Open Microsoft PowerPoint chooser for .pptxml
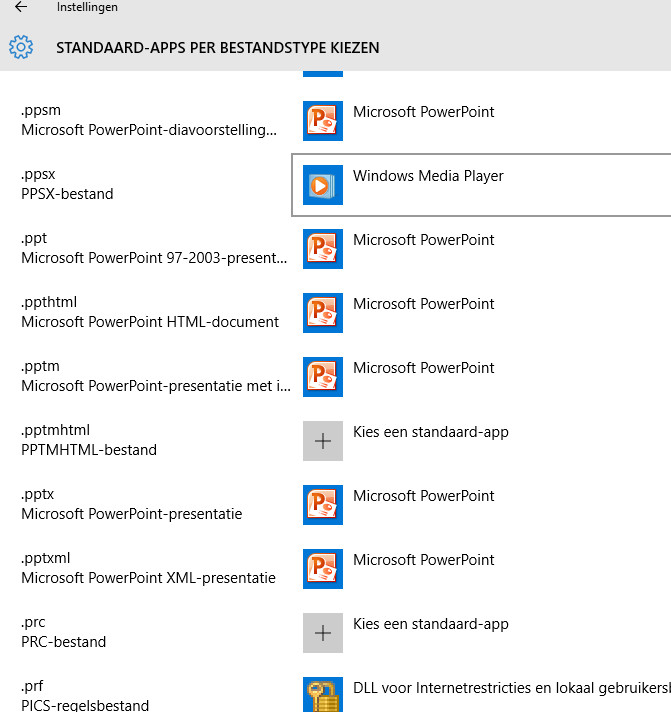This screenshot has height=712, width=671. tap(424, 560)
